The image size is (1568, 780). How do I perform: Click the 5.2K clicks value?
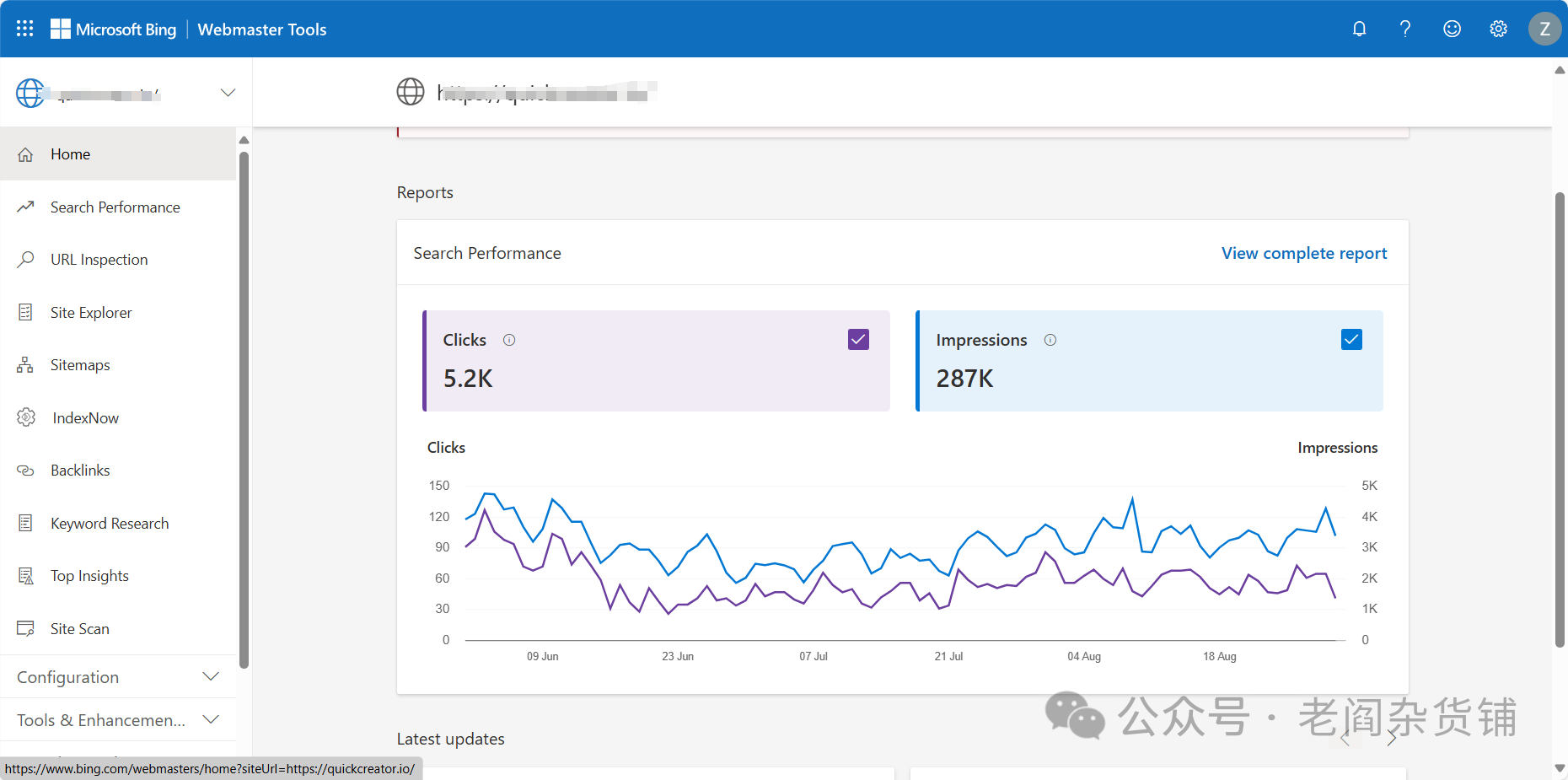pyautogui.click(x=468, y=379)
